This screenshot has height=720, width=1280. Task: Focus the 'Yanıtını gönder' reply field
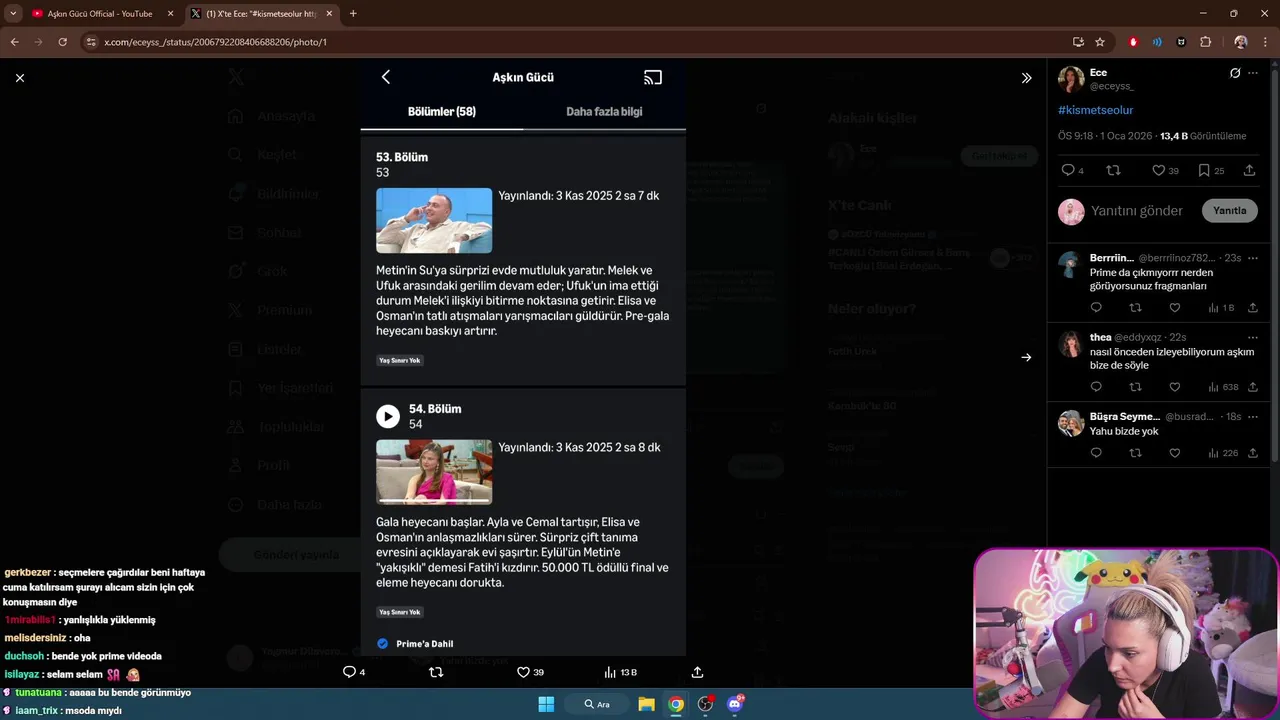(1136, 211)
